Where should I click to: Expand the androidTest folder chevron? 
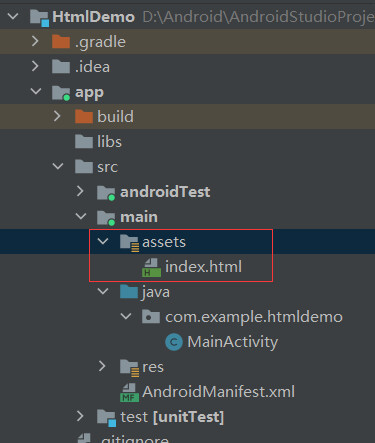[80, 191]
